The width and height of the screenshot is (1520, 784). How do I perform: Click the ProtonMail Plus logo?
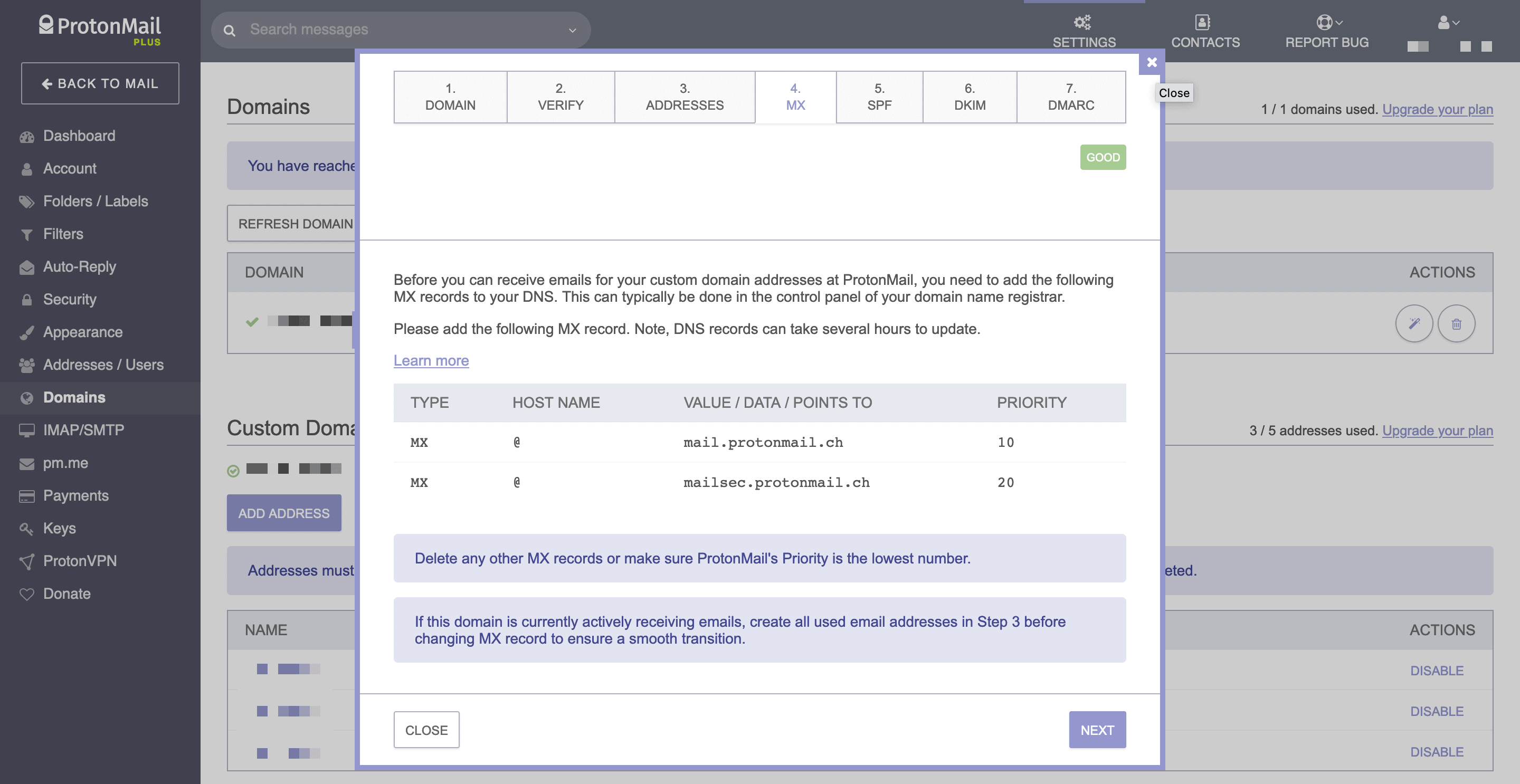tap(100, 30)
